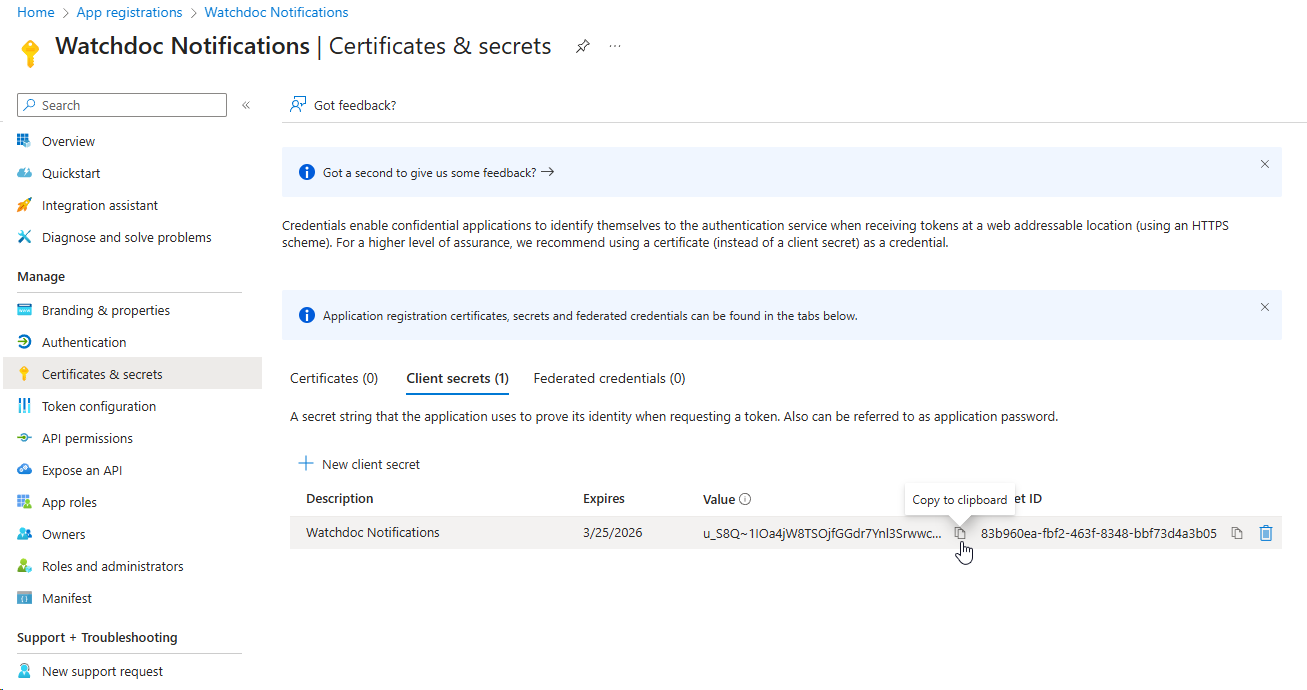Click the Got feedback? button
1307x690 pixels.
point(343,105)
